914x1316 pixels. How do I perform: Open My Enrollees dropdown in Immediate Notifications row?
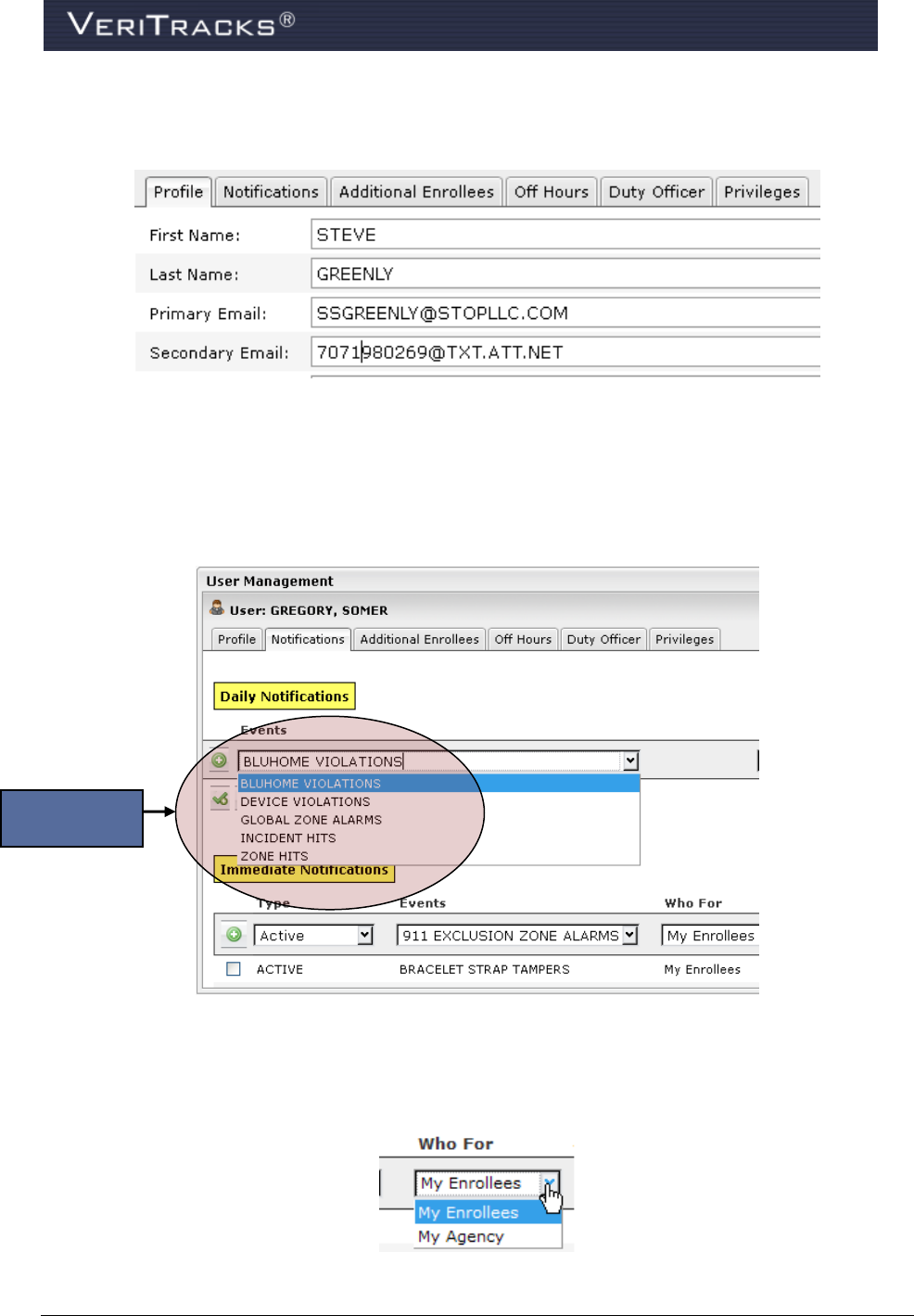(x=710, y=936)
